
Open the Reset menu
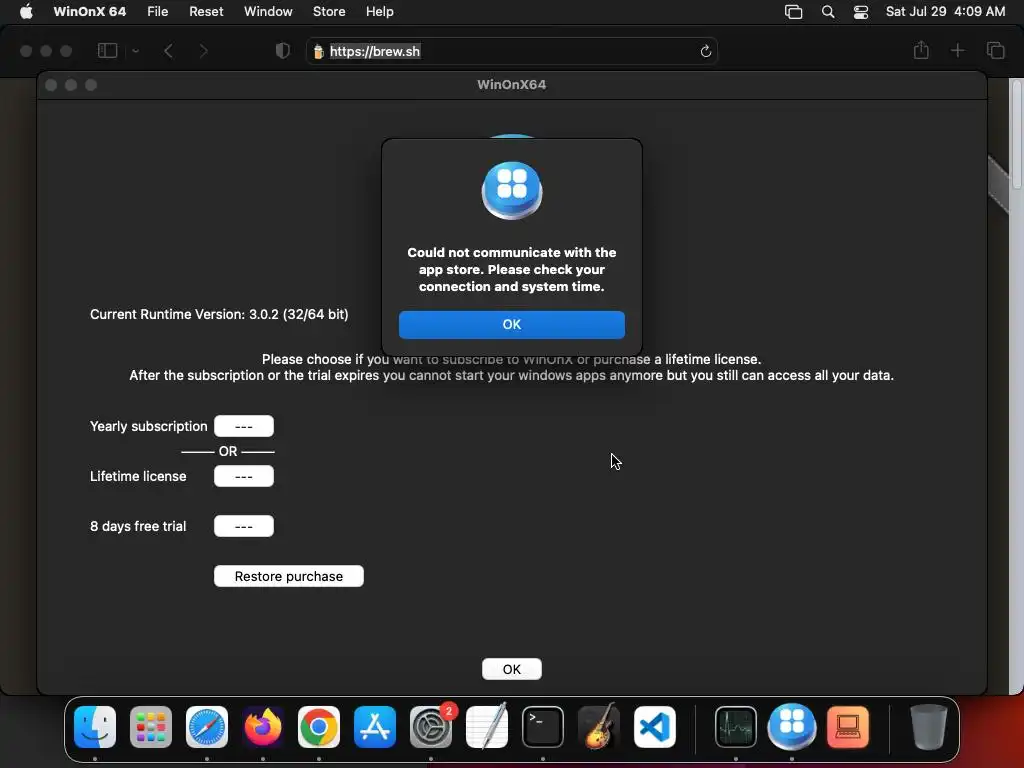206,12
